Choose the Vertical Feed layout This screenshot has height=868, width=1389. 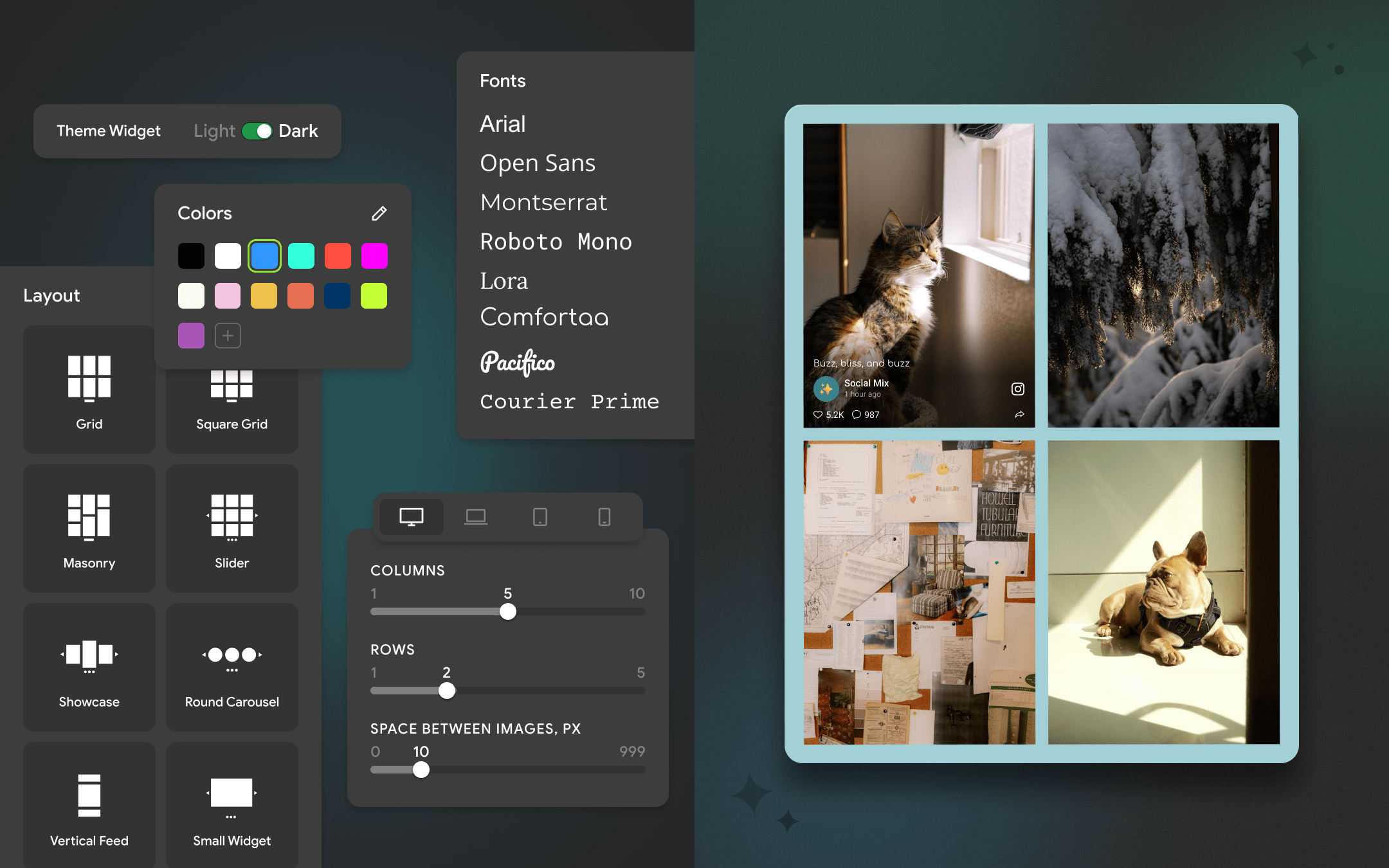point(89,806)
